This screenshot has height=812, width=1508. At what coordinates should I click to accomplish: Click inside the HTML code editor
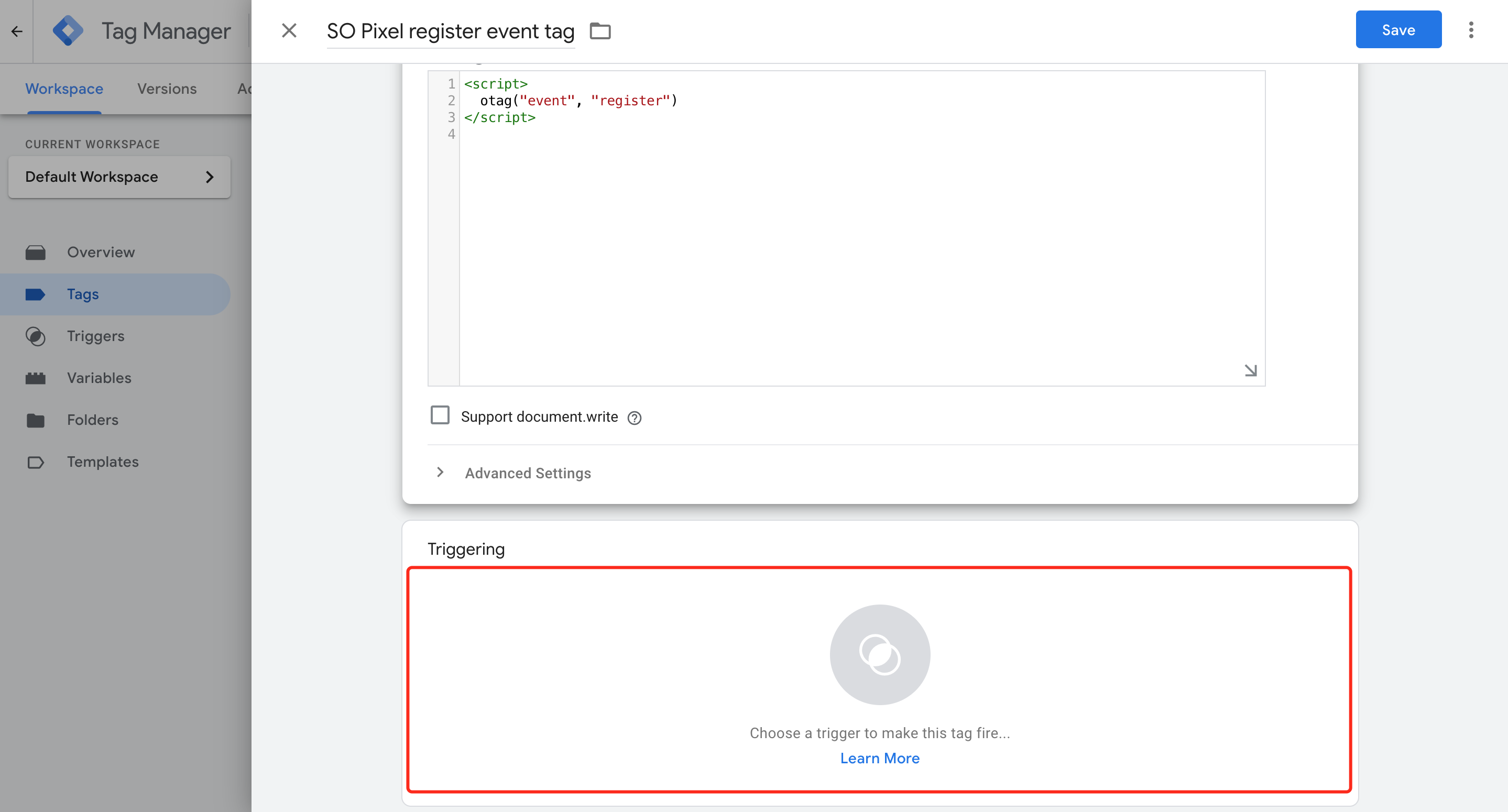[x=860, y=234]
